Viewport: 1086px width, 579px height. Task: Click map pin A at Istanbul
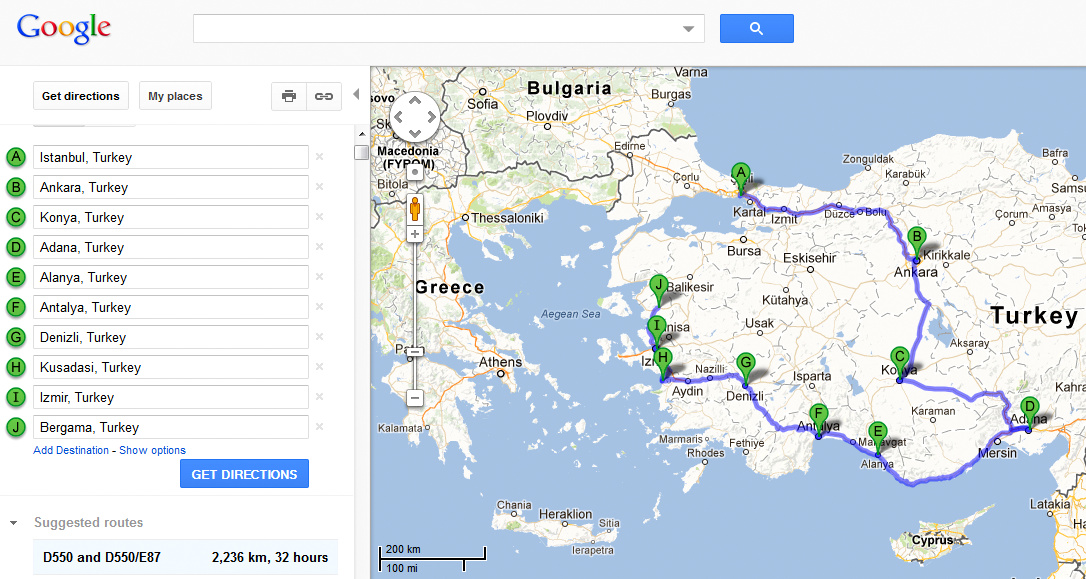(x=740, y=179)
